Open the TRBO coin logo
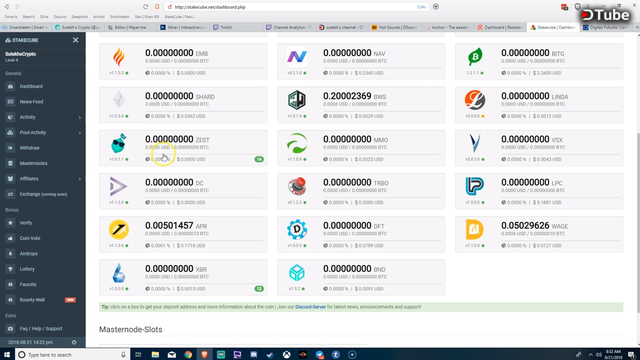This screenshot has height=360, width=640. (x=297, y=187)
